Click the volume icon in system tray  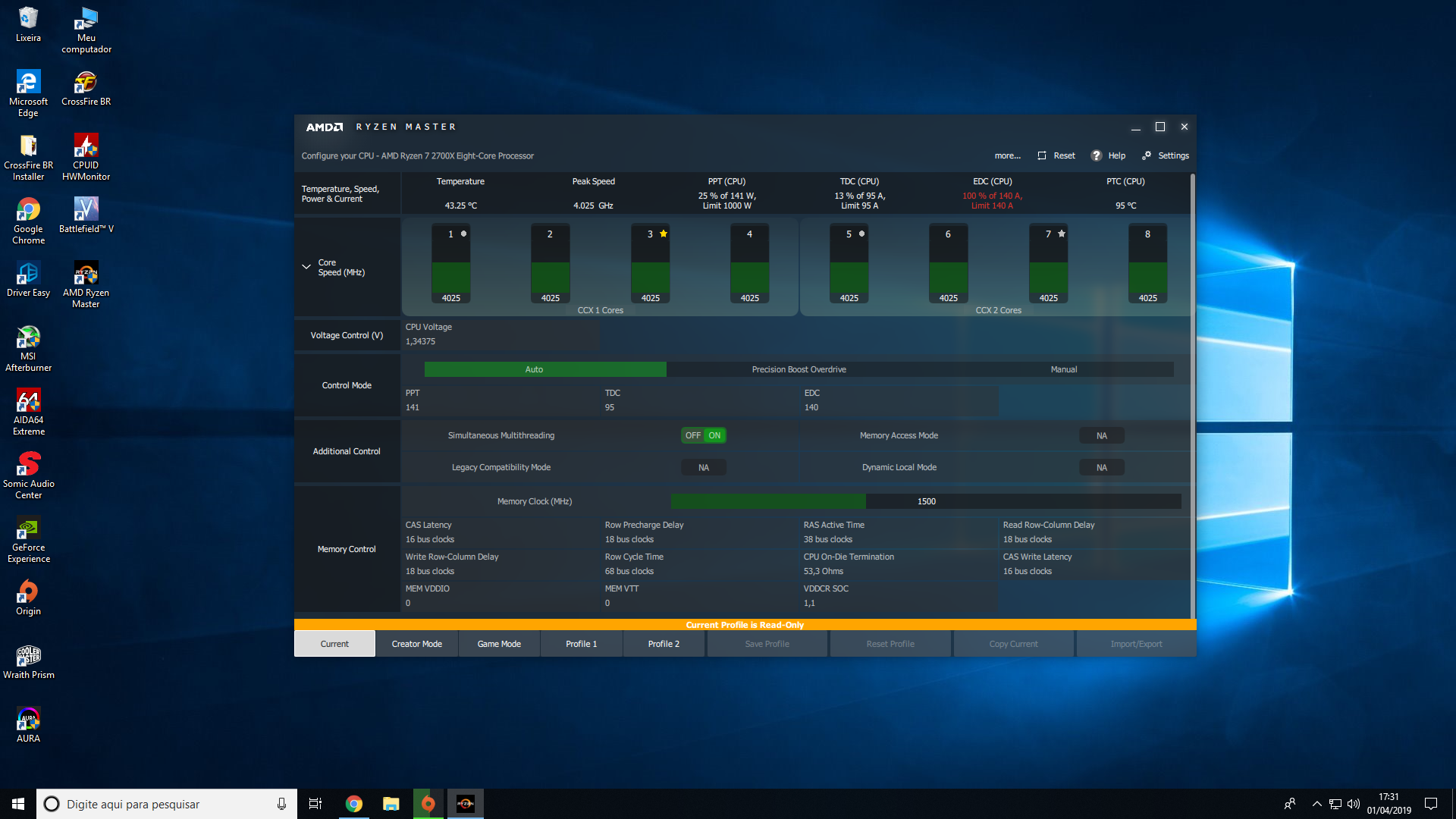click(1354, 804)
